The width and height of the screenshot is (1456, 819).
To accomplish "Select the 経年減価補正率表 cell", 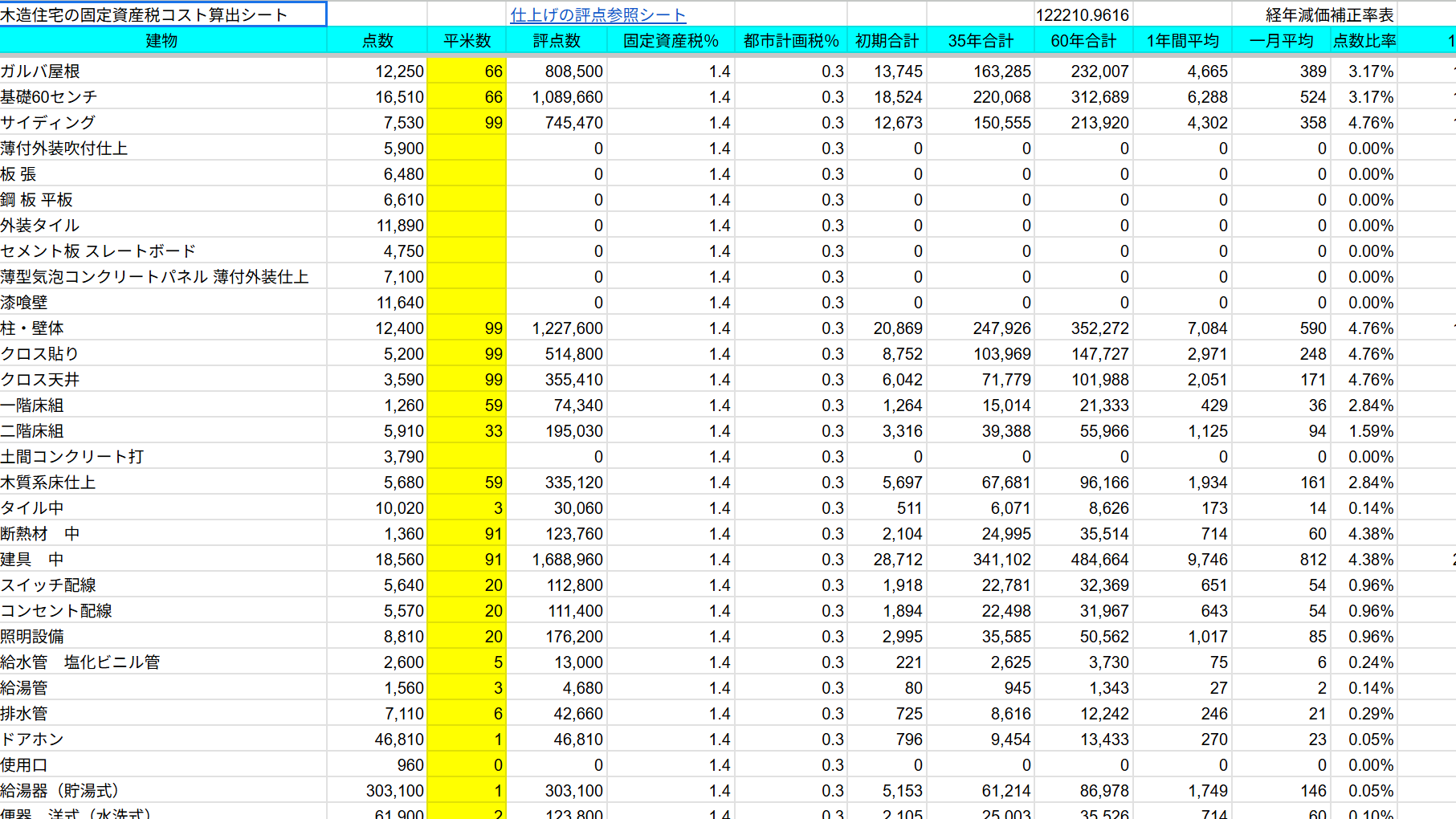I will (1329, 15).
